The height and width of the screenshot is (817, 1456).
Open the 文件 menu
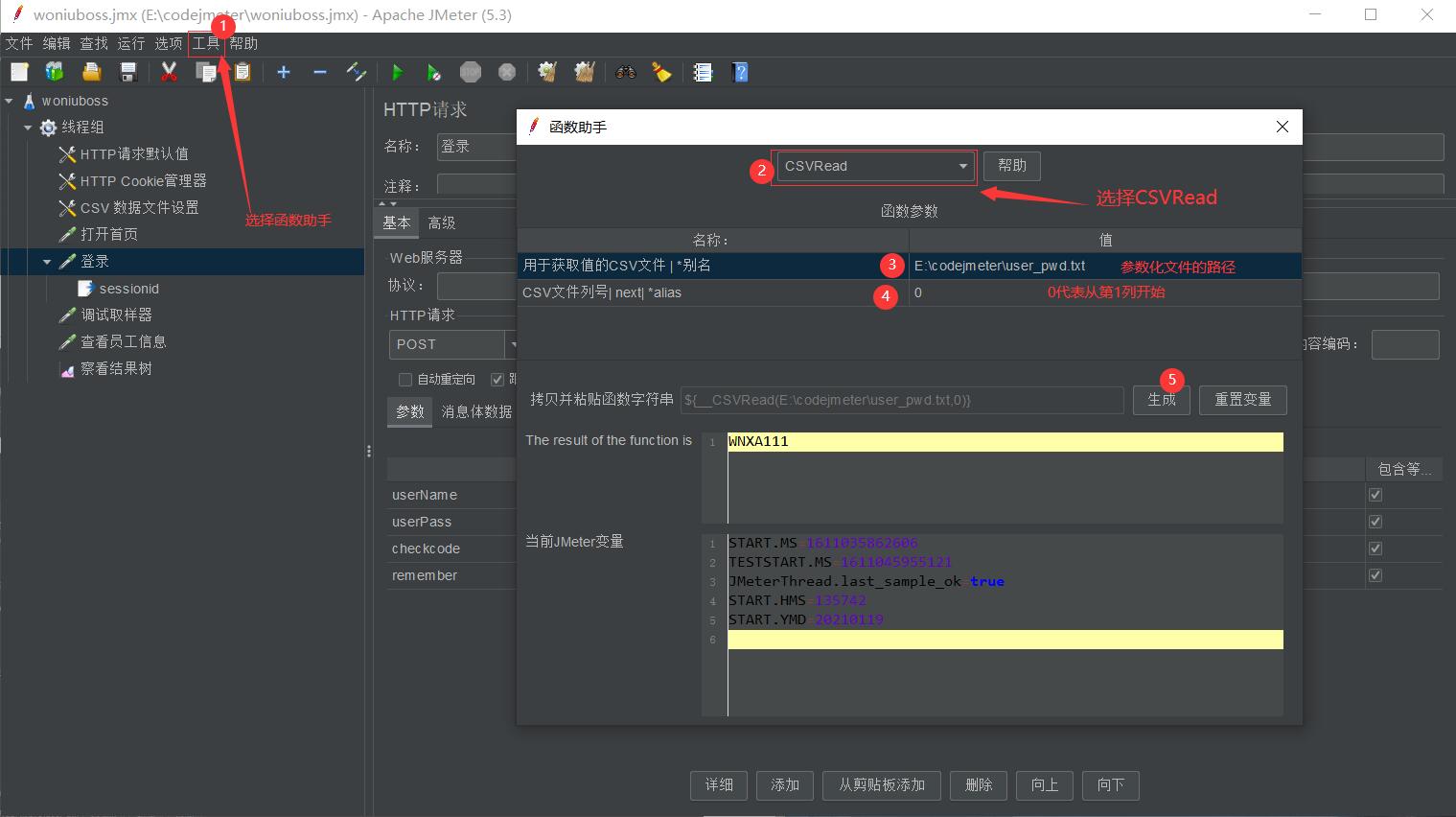coord(19,43)
